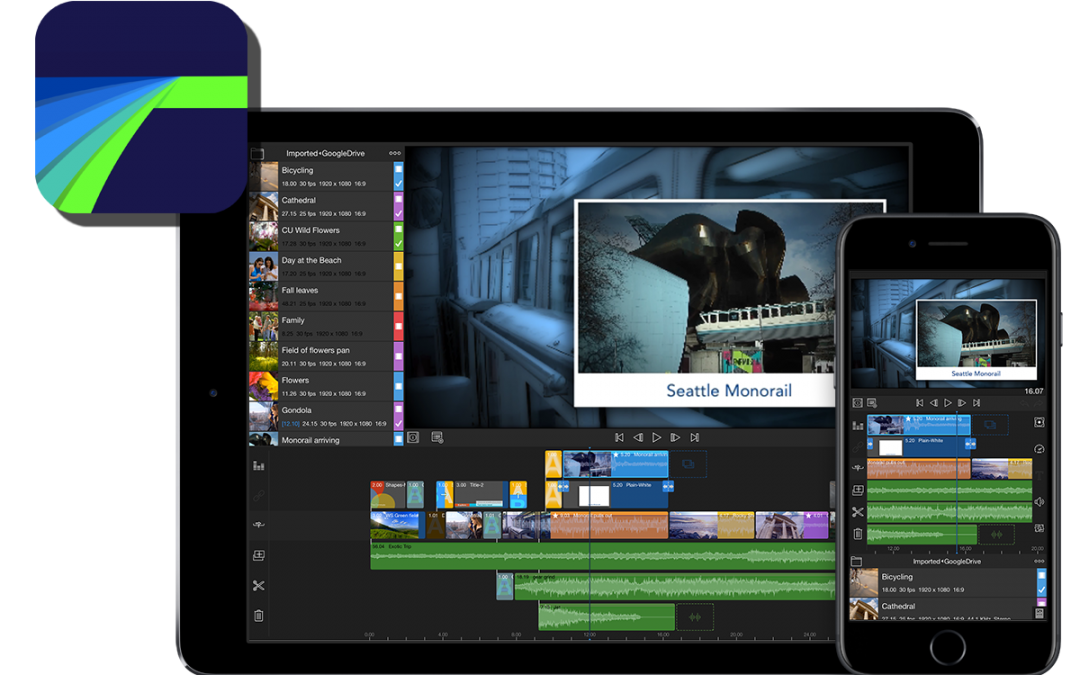1080x675 pixels.
Task: Play the timeline on the tablet
Action: pos(656,437)
